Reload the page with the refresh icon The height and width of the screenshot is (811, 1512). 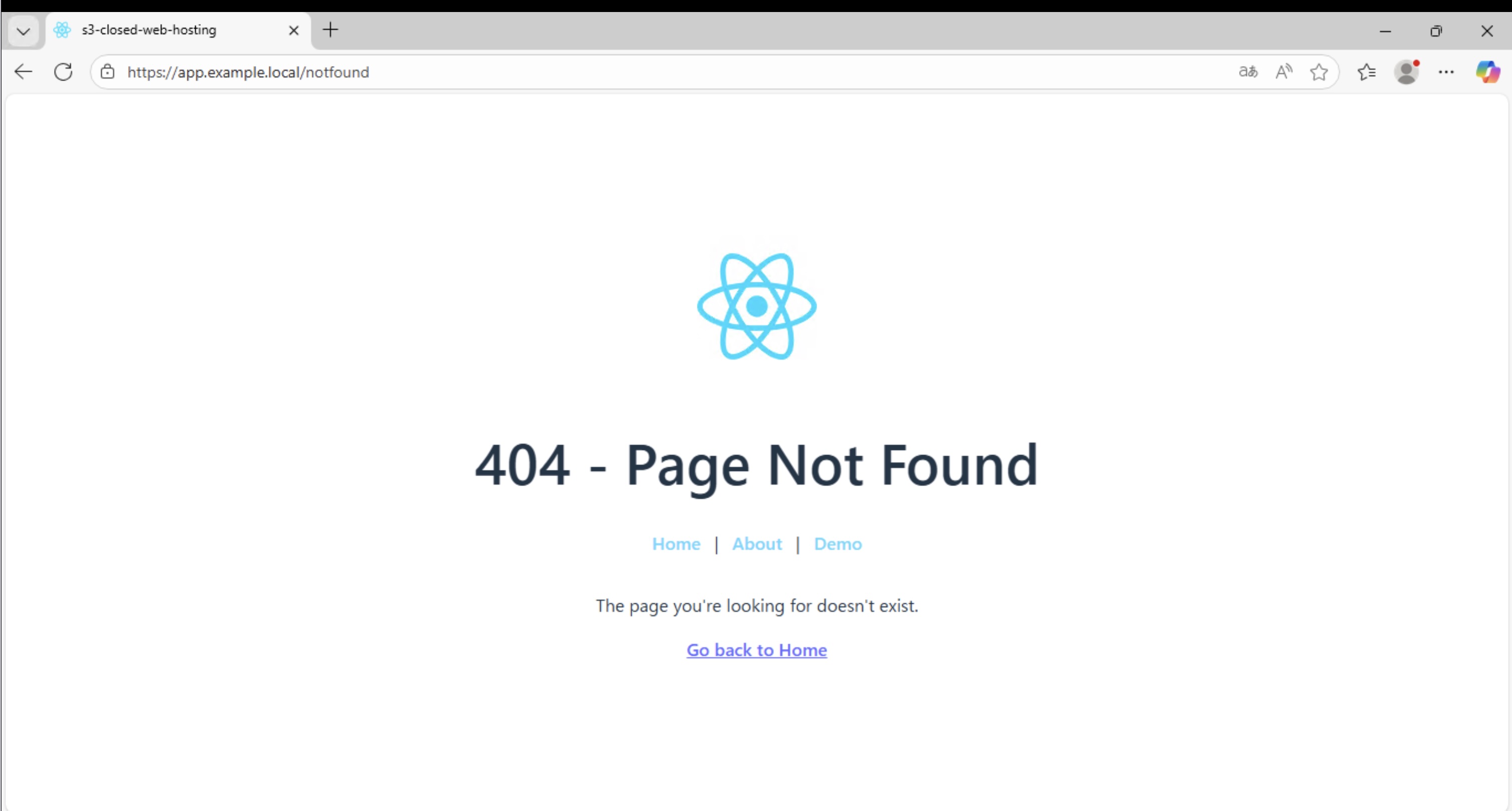point(64,72)
